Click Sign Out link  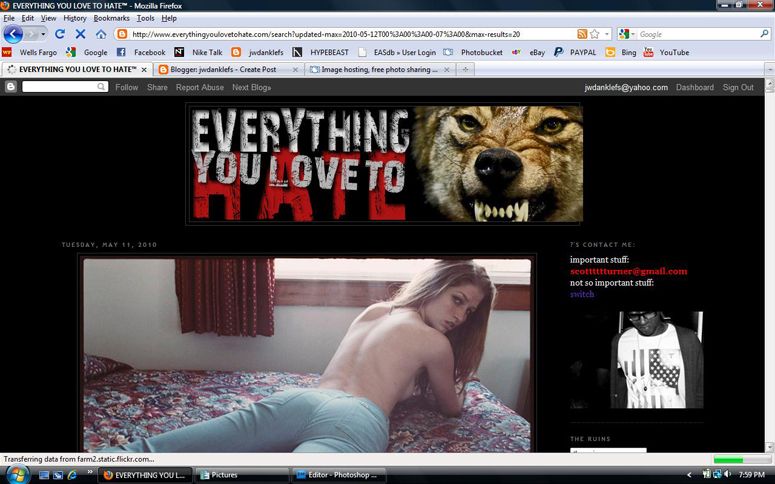pyautogui.click(x=738, y=88)
